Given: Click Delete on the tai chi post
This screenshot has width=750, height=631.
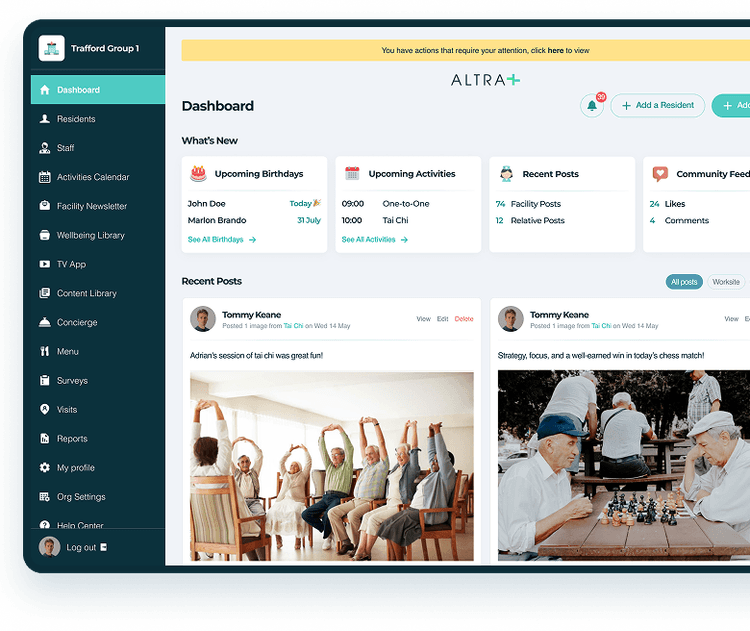Looking at the screenshot, I should click(x=463, y=319).
